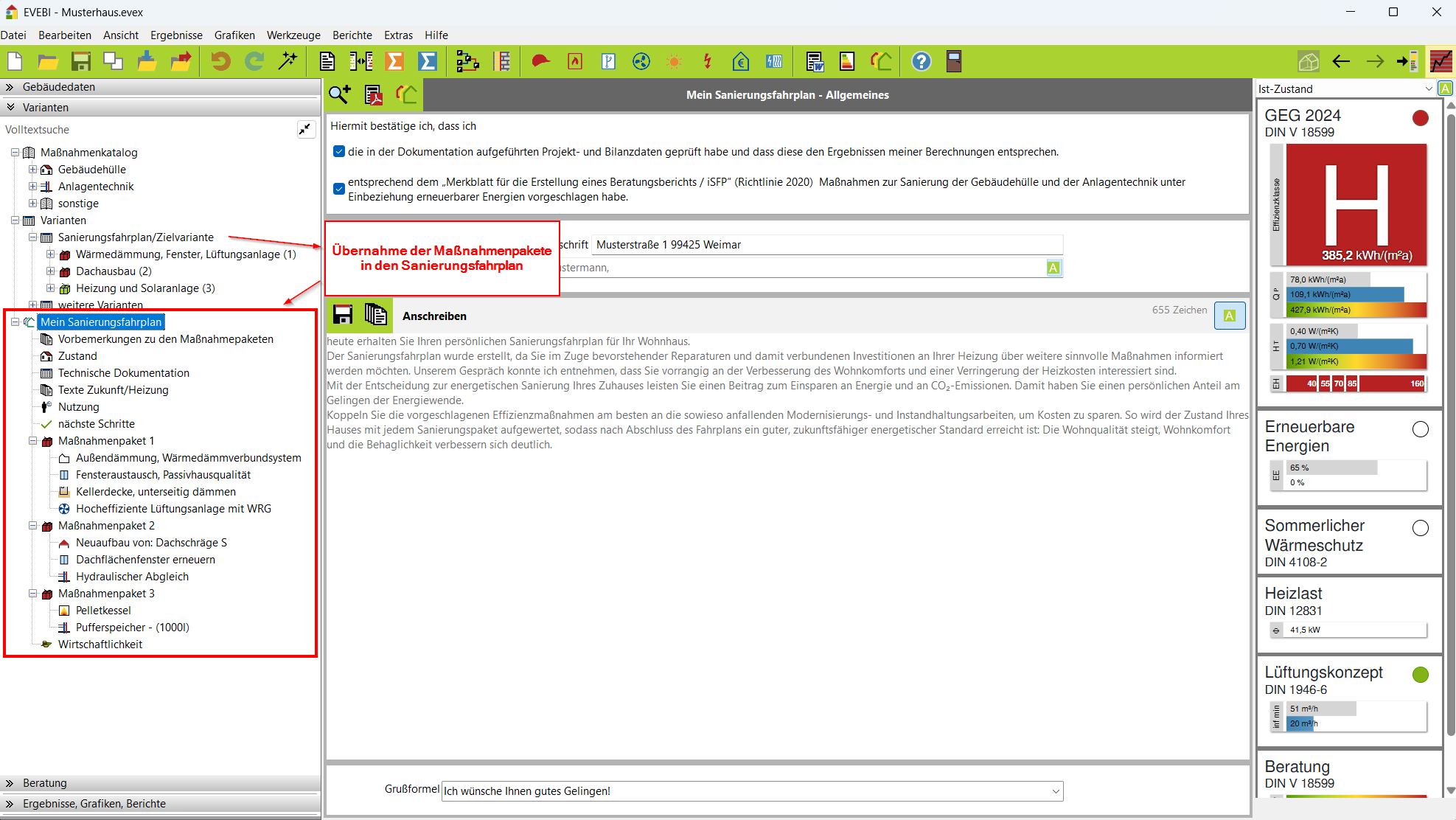Click the undo arrow in the toolbar
This screenshot has width=1456, height=820.
point(220,61)
